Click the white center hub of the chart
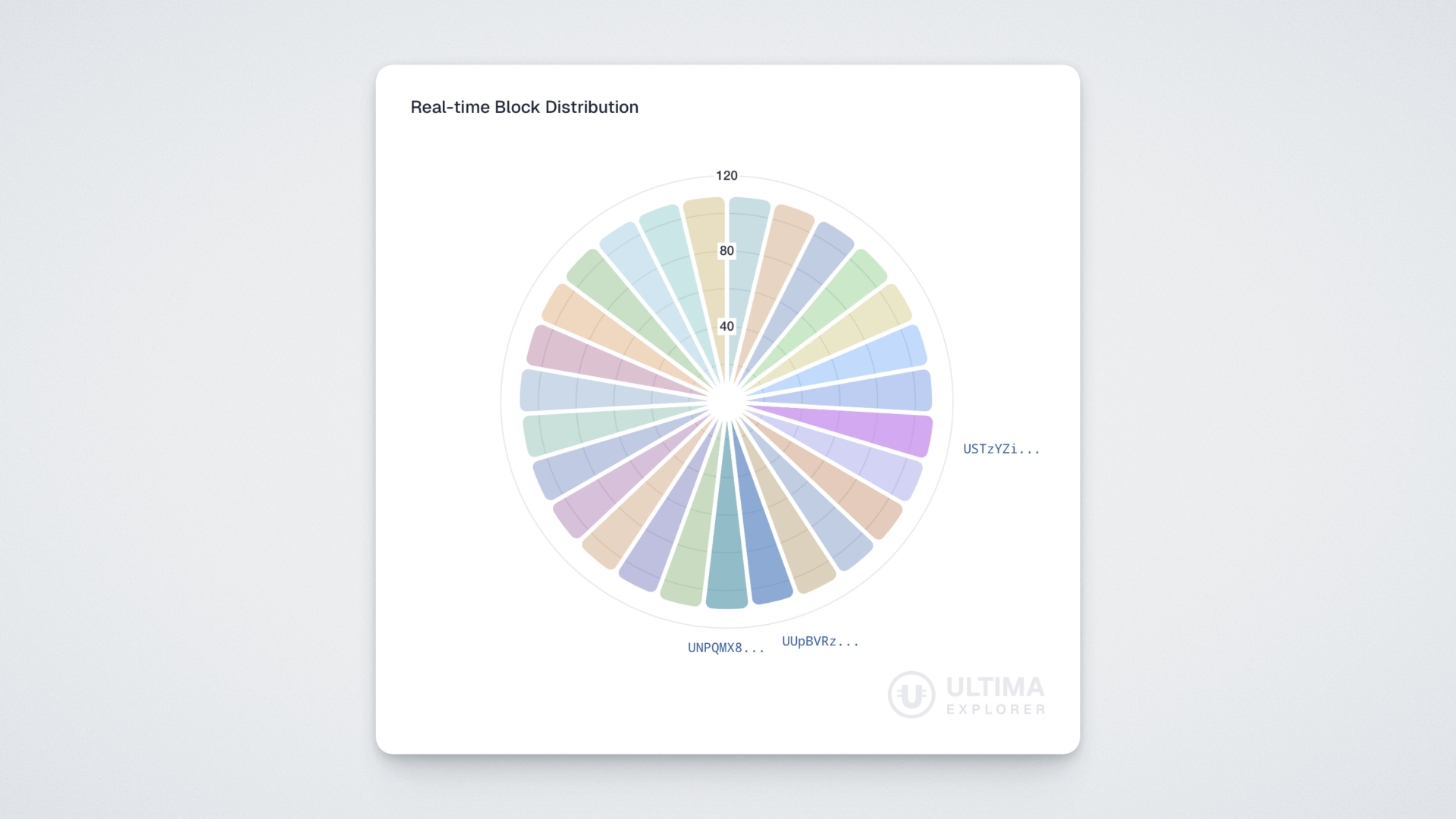 coord(726,401)
